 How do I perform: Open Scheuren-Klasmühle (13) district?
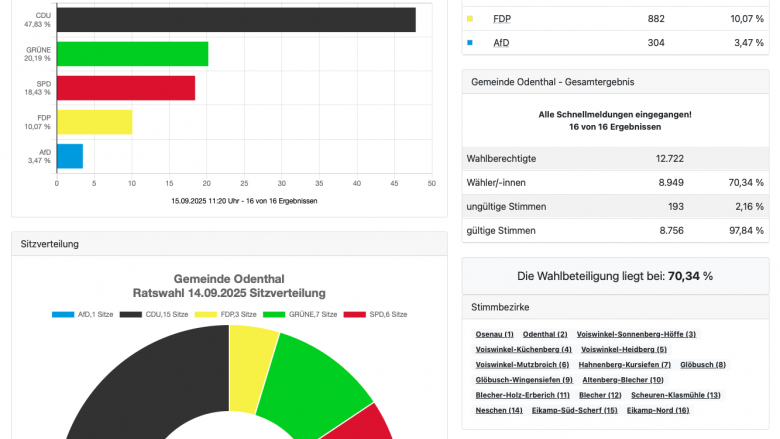(x=676, y=395)
